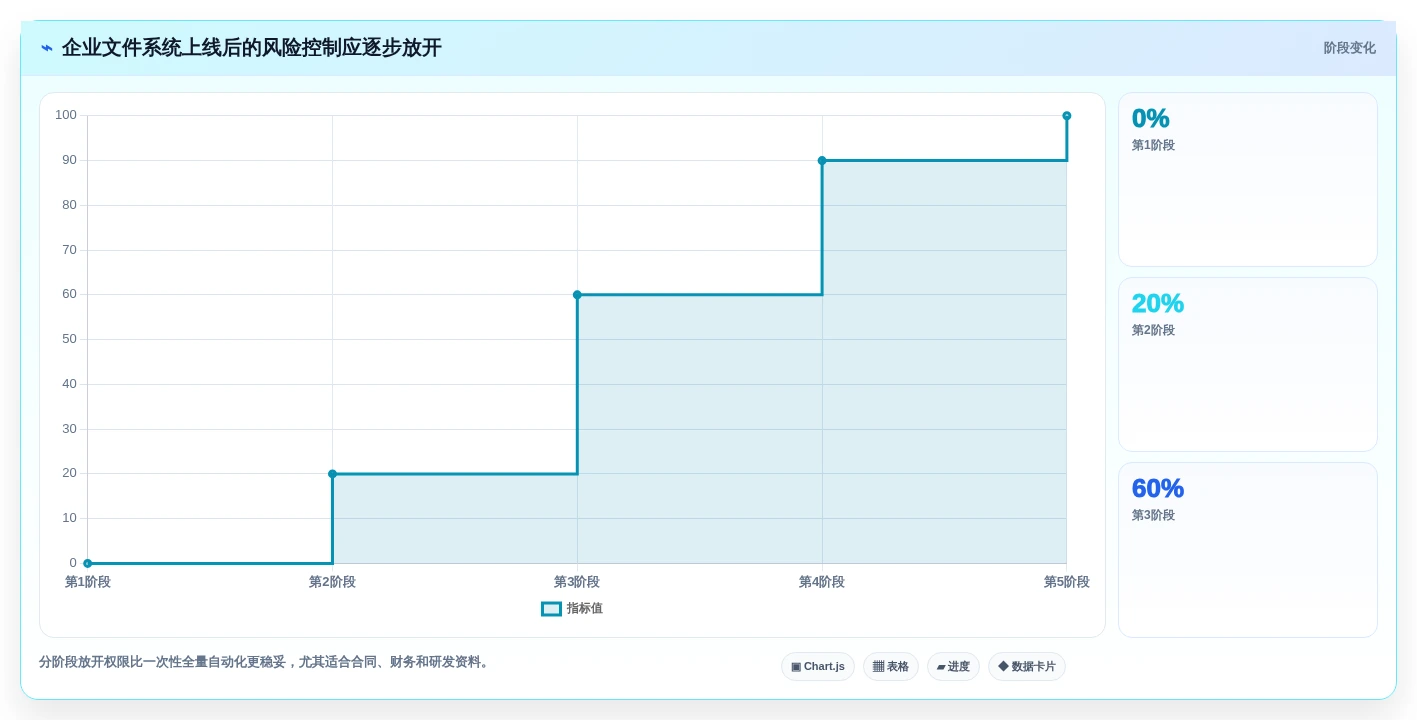
Task: Open the 60% 第3阶段 card
Action: coord(1248,550)
